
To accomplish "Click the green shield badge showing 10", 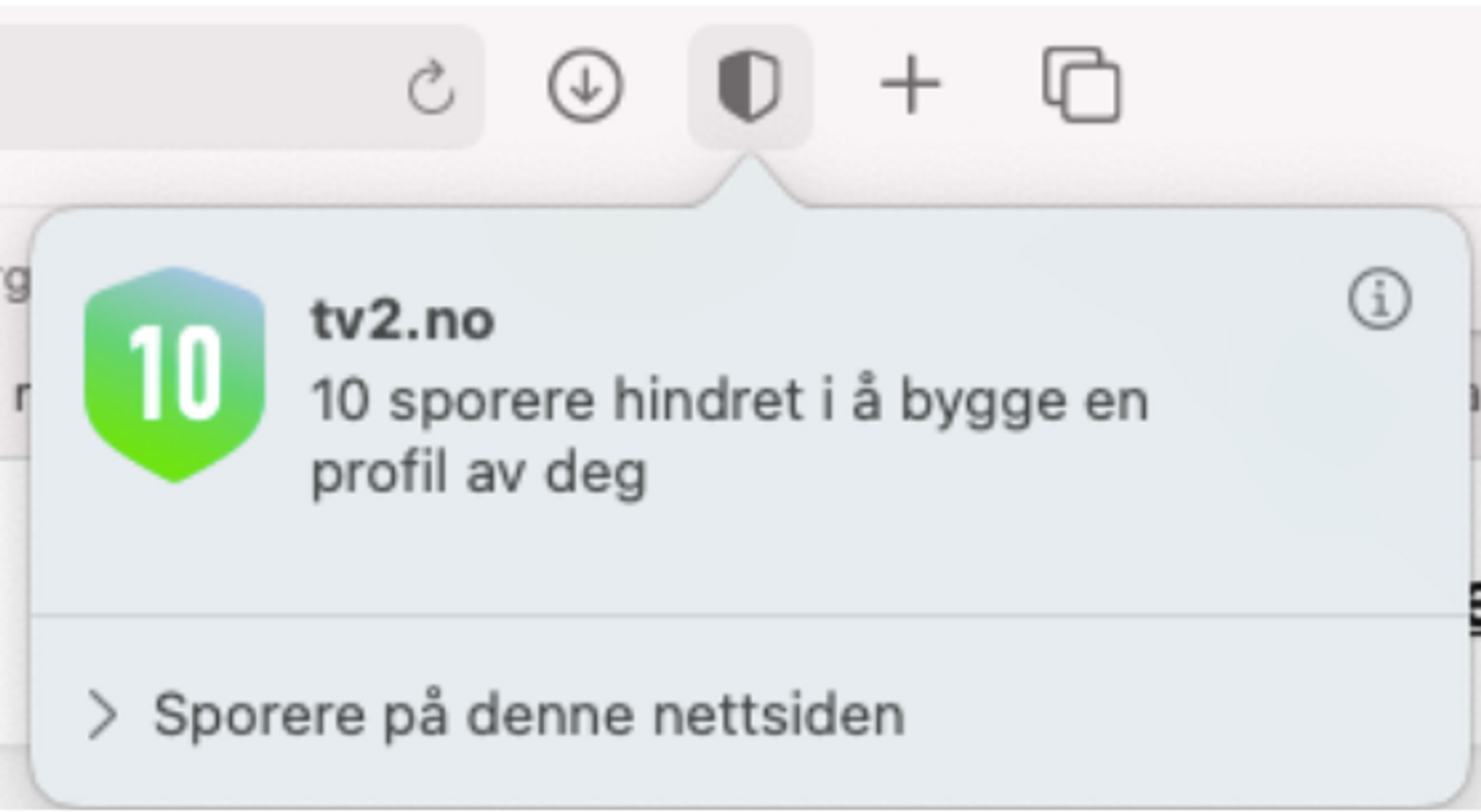I will [174, 375].
